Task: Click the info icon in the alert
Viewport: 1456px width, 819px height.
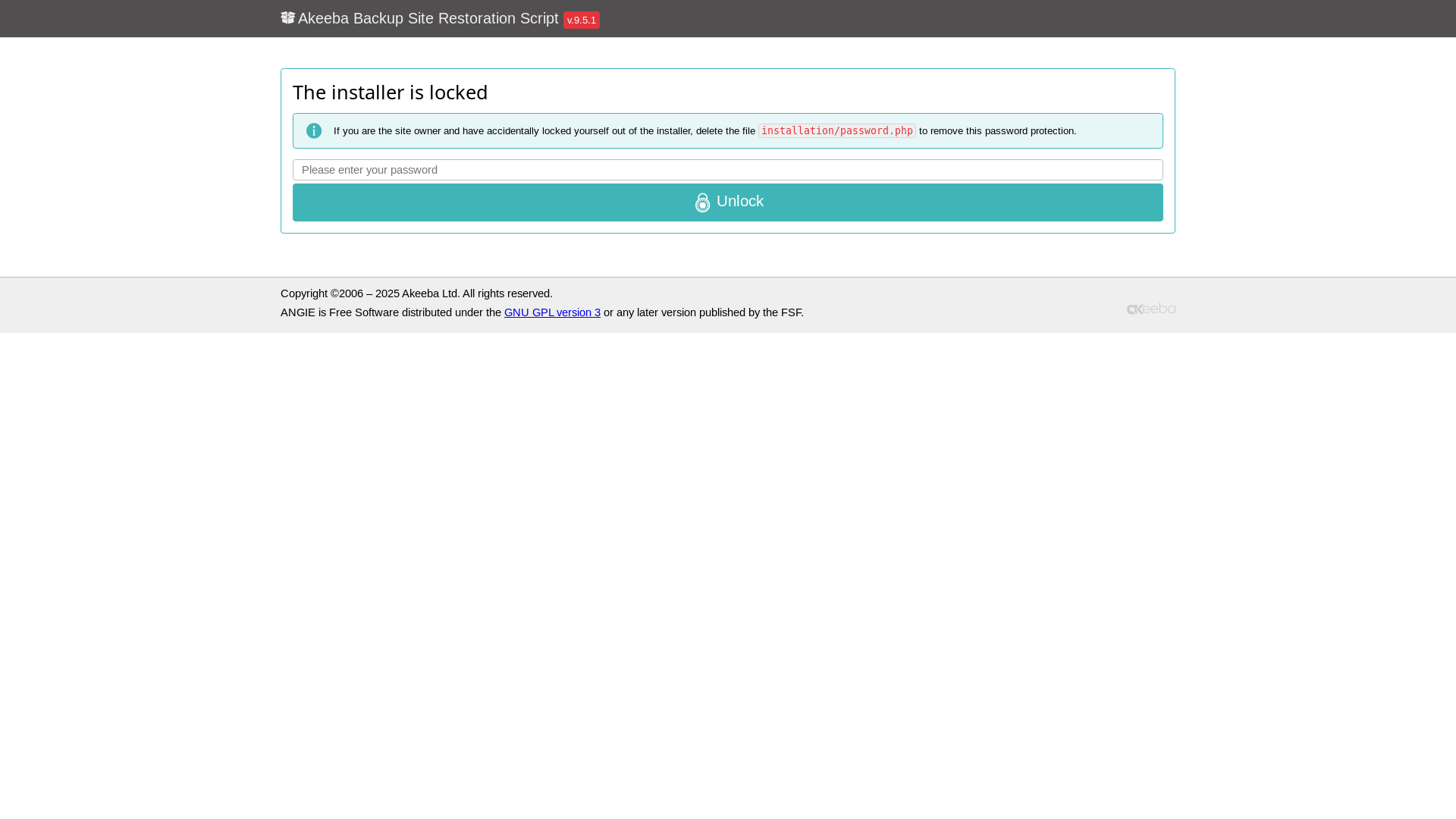Action: [x=314, y=130]
